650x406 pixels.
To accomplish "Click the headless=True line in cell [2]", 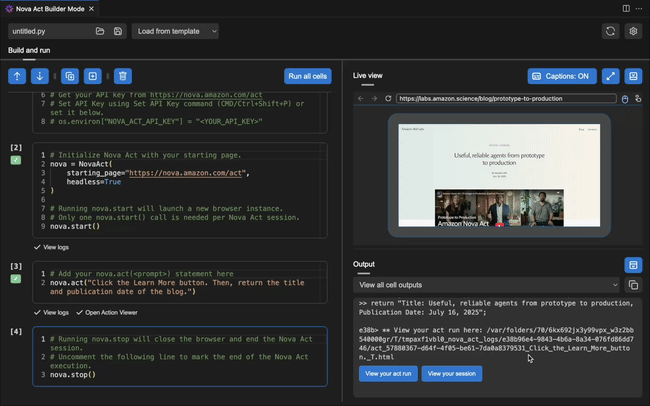I will pyautogui.click(x=94, y=182).
